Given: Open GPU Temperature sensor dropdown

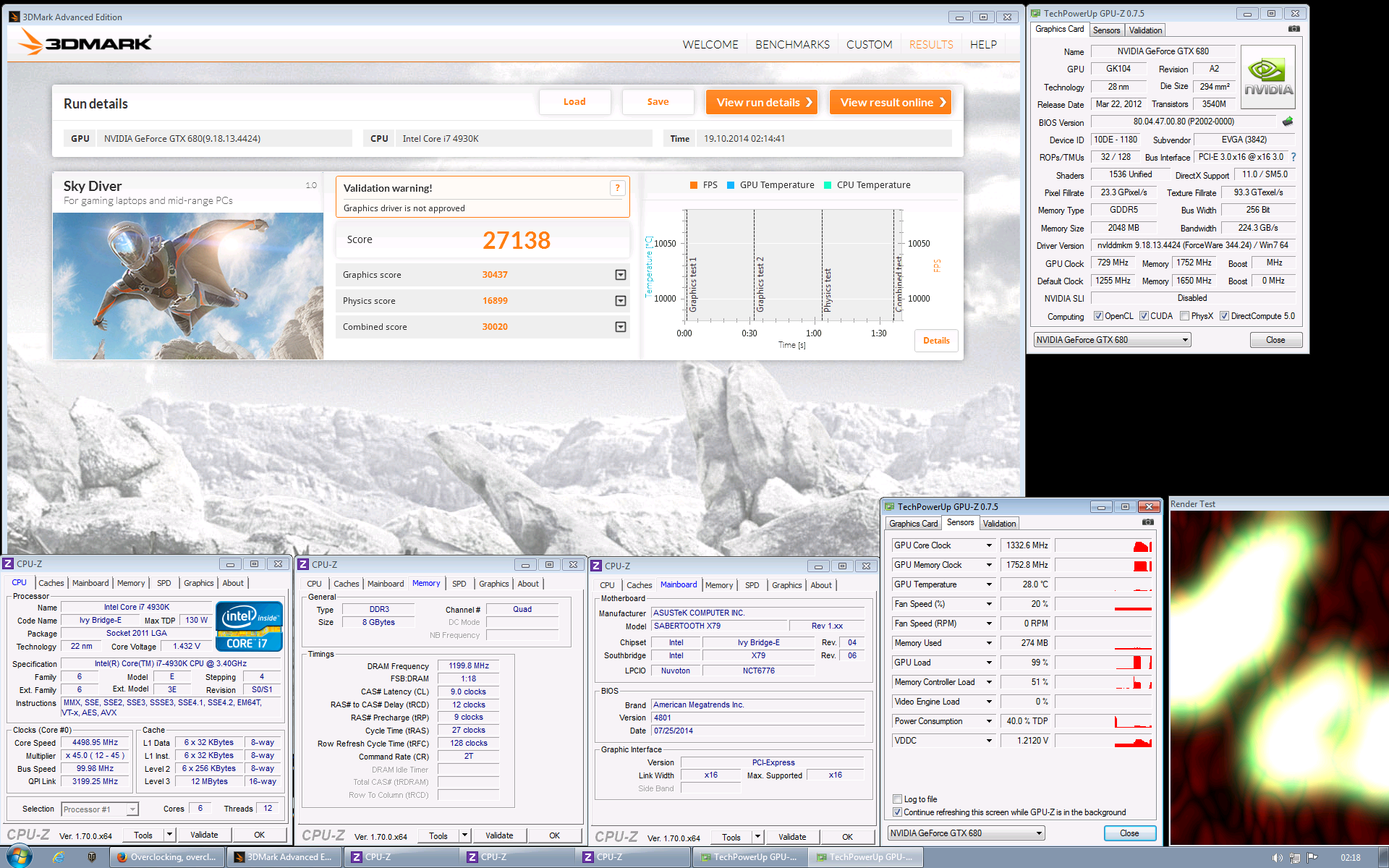Looking at the screenshot, I should [x=989, y=584].
